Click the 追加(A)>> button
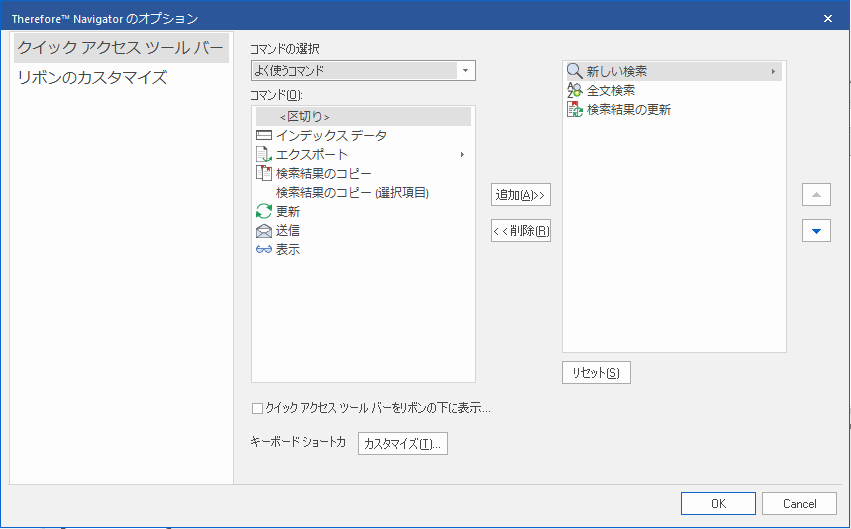 tap(520, 195)
